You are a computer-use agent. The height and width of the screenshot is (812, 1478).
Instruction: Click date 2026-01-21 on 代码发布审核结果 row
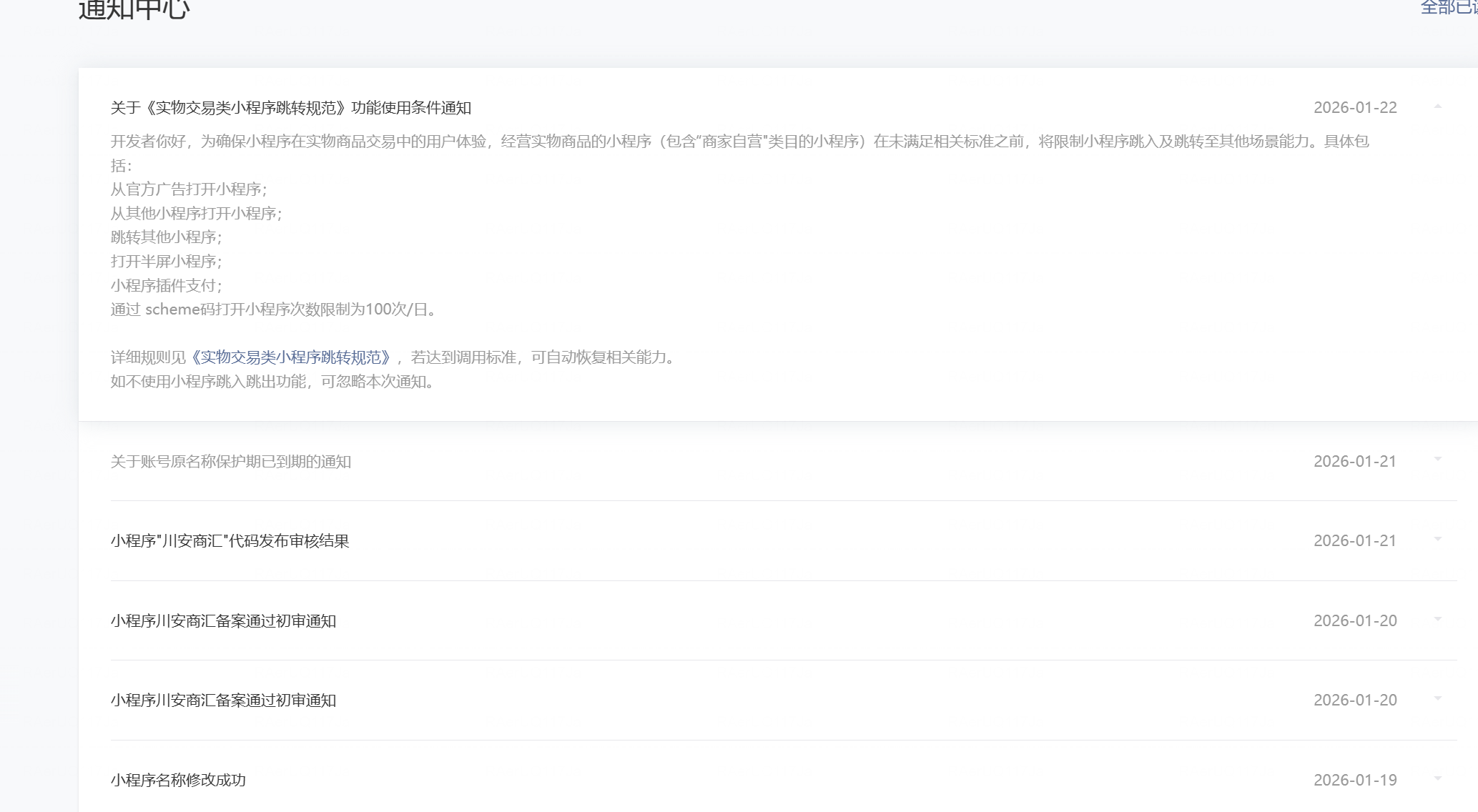coord(1354,541)
